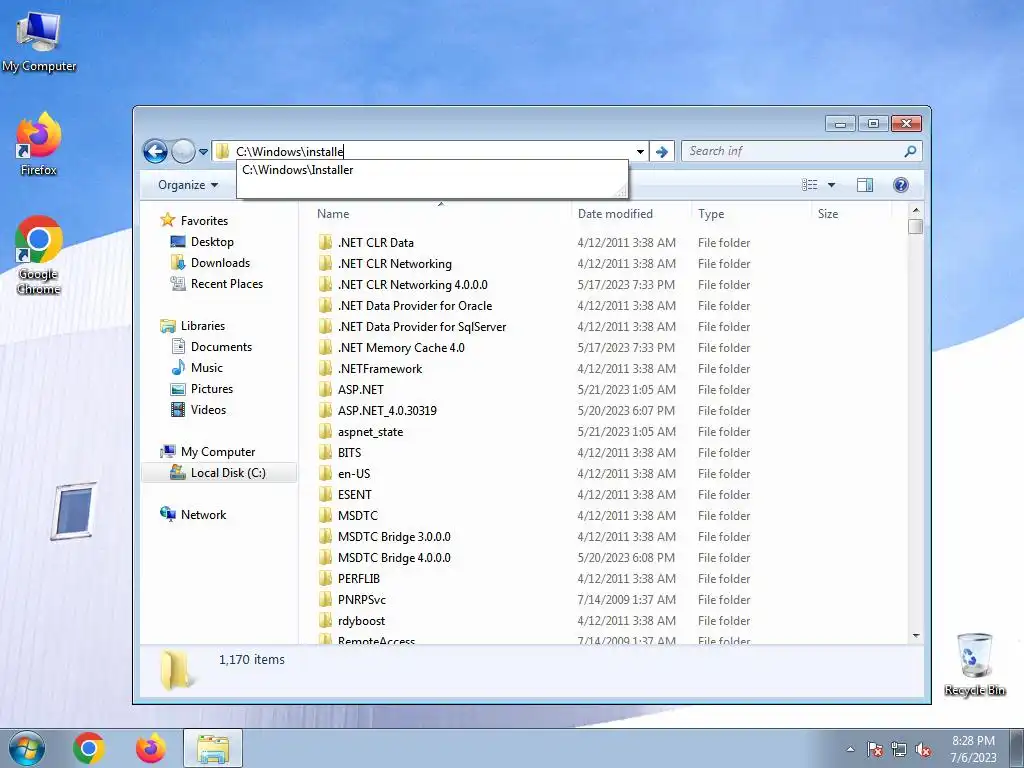Screen dimensions: 1024x768
Task: Select the .NET Memory Cache 4.0 folder
Action: (401, 347)
